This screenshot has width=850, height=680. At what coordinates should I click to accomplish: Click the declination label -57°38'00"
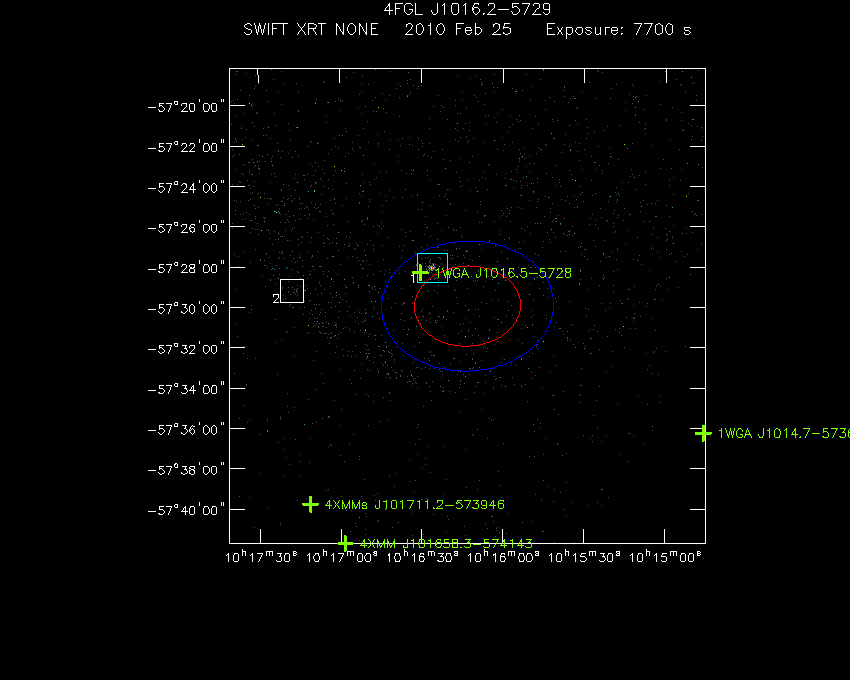coord(186,470)
